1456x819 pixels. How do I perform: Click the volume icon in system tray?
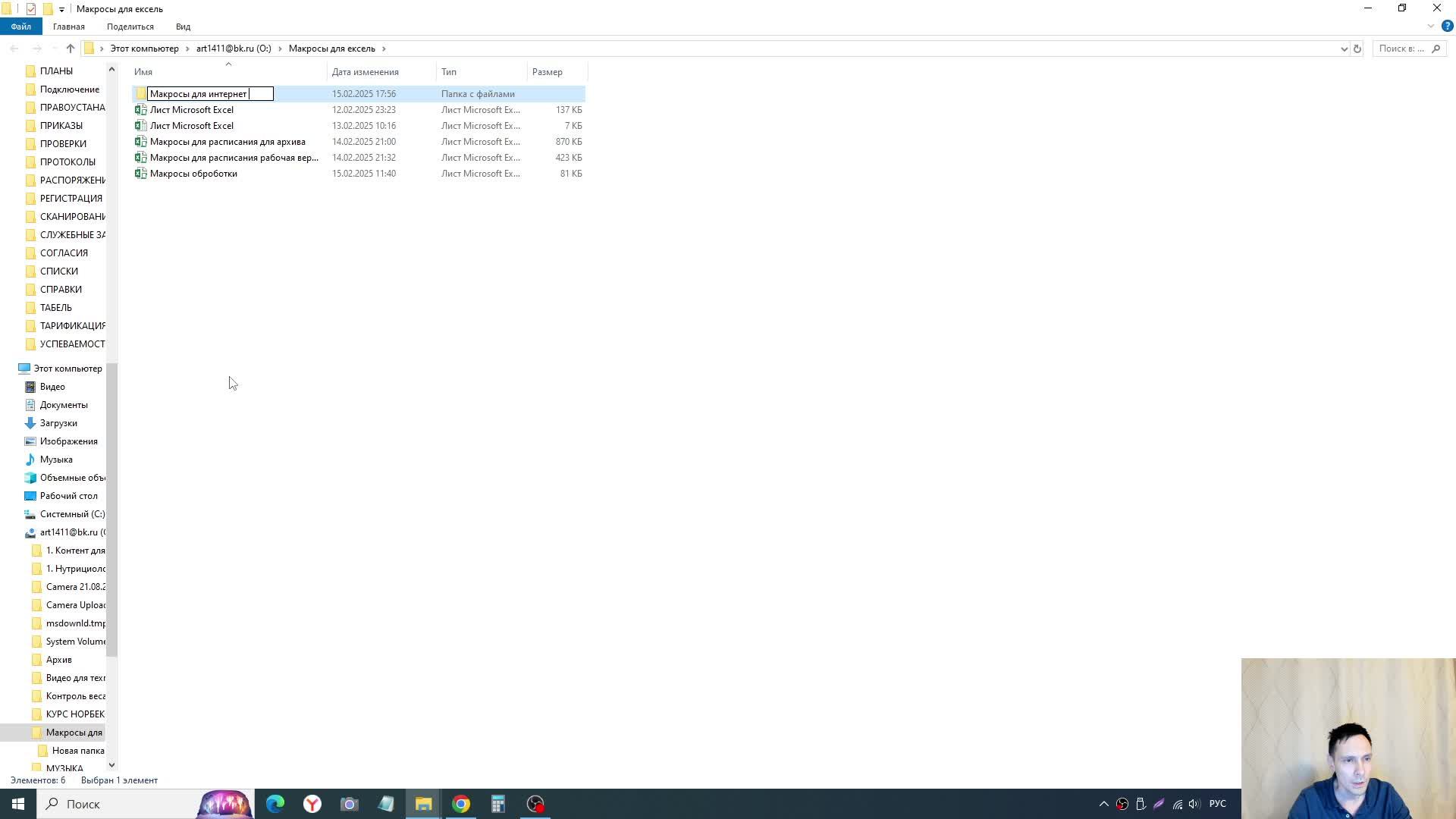tap(1194, 804)
